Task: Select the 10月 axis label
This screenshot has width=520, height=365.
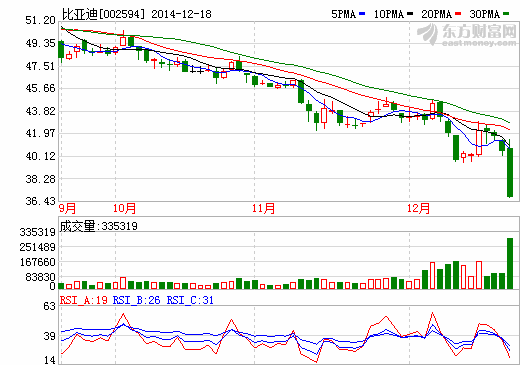Action: 124,208
